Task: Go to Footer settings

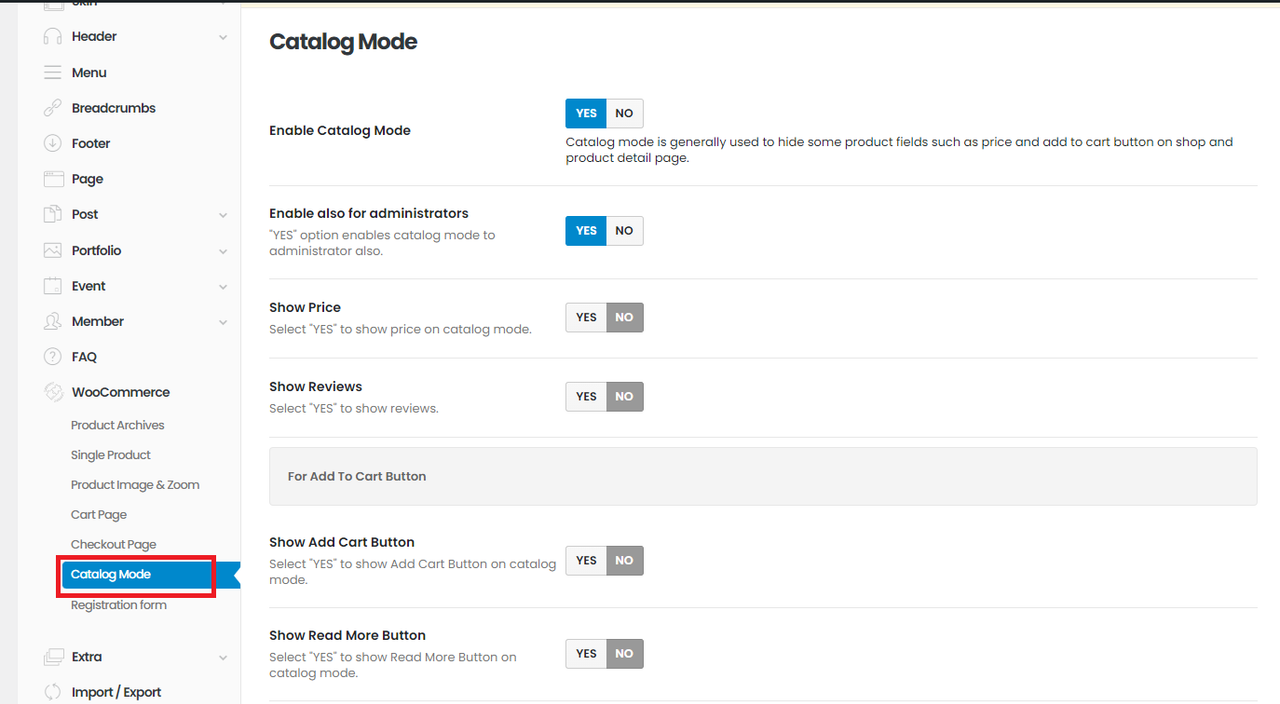Action: coord(91,143)
